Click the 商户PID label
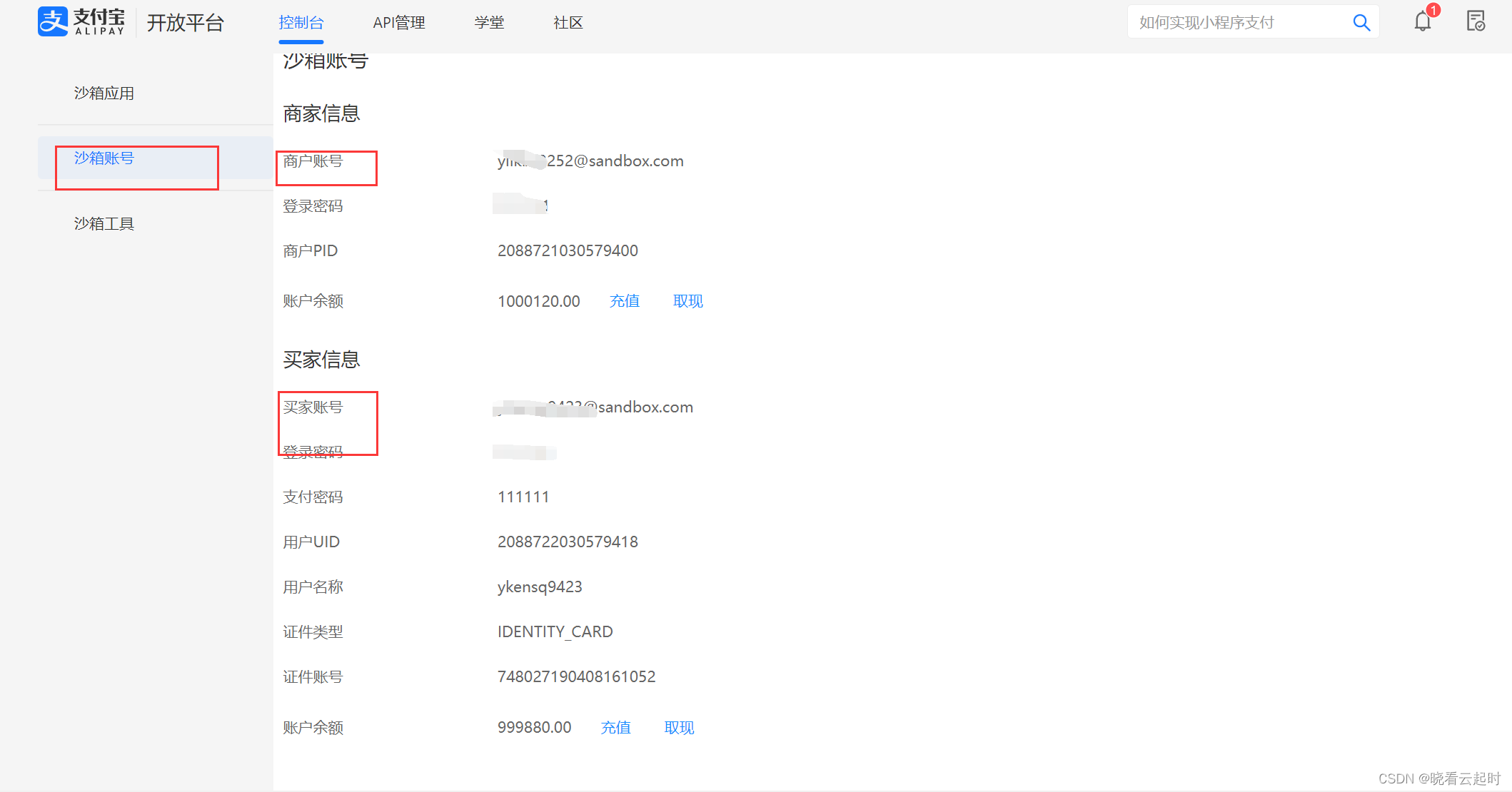This screenshot has width=1512, height=792. [310, 251]
